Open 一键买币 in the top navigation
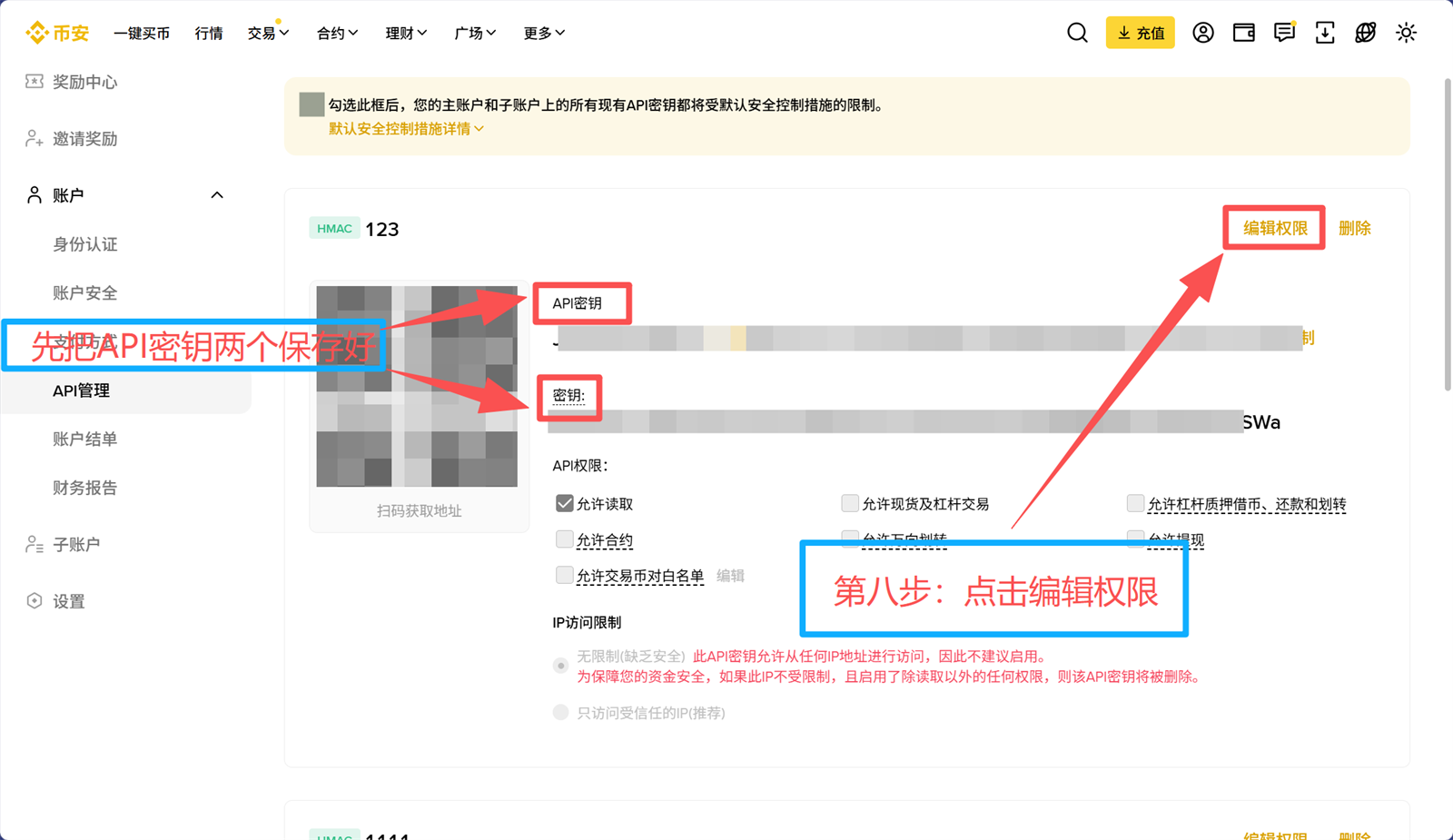The width and height of the screenshot is (1453, 840). (x=142, y=33)
